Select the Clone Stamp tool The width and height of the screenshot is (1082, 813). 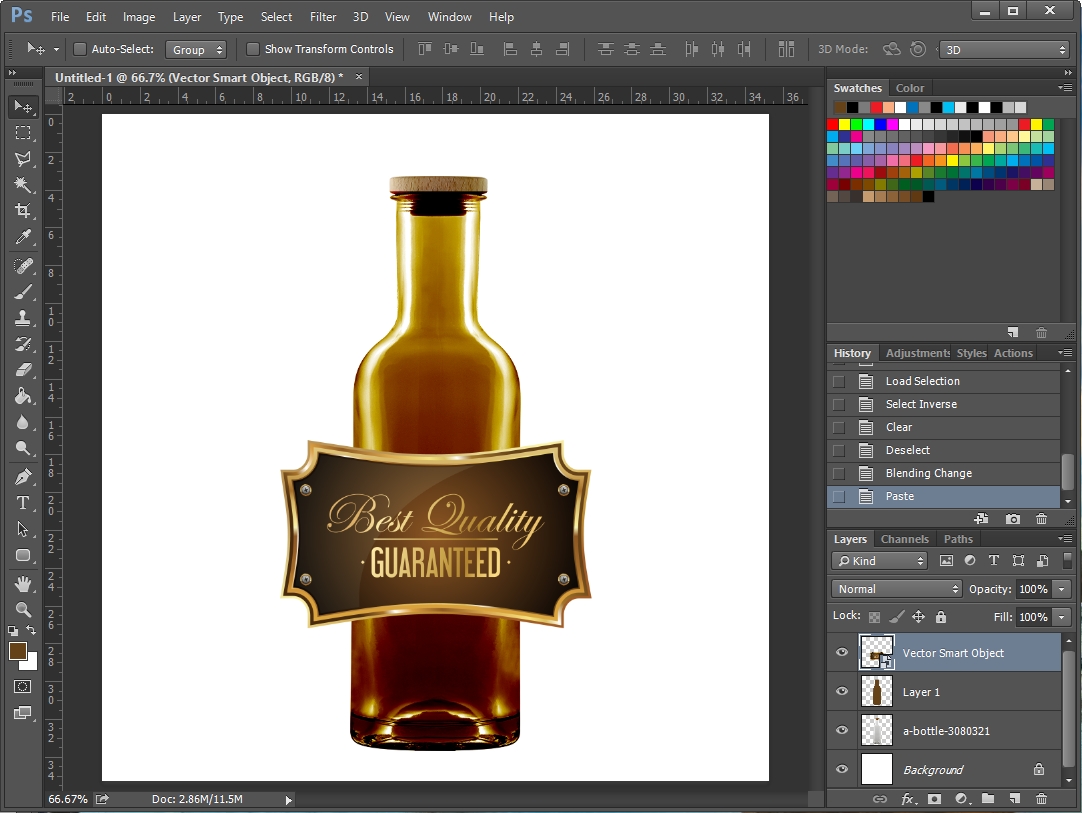23,317
